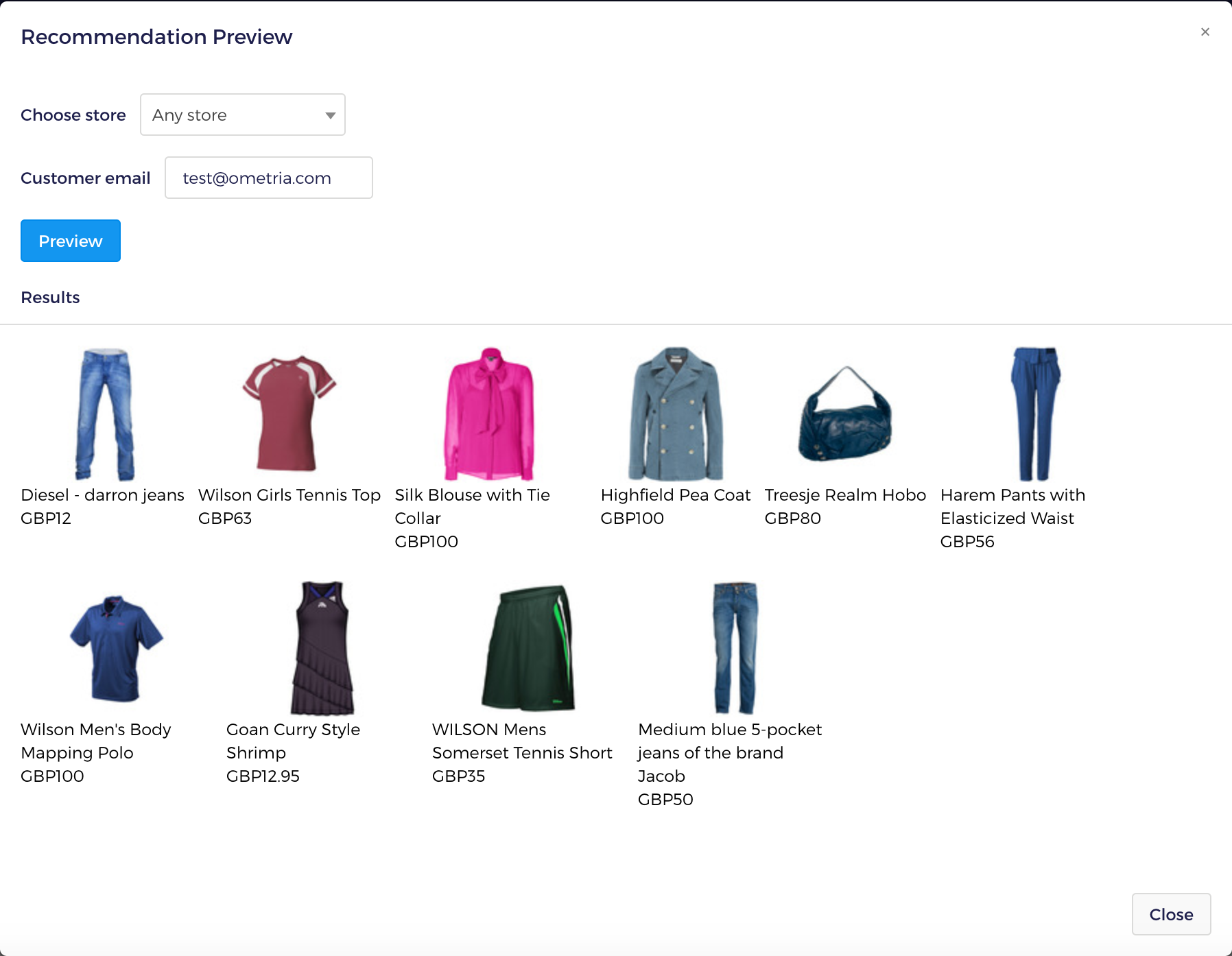This screenshot has height=956, width=1232.
Task: Click the GBP12.95 price text
Action: point(263,776)
